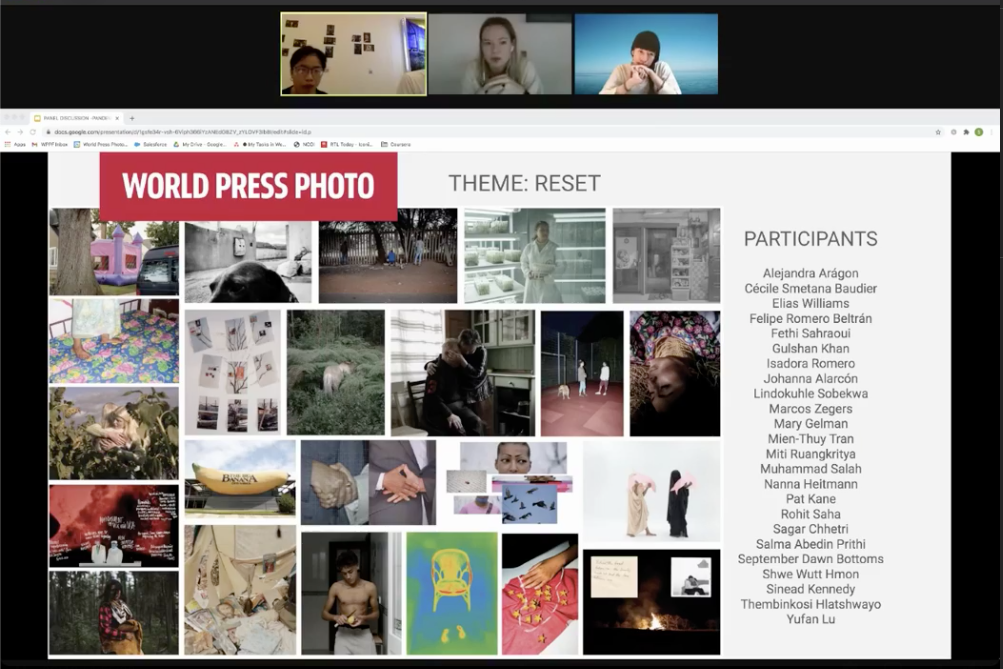
Task: Click the red image with white handwriting
Action: [x=114, y=526]
